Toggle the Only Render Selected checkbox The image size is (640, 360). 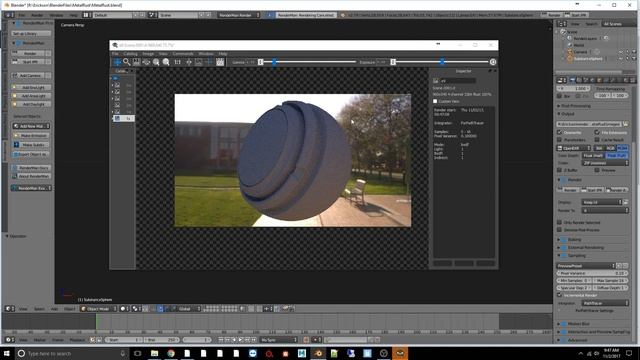[x=560, y=222]
